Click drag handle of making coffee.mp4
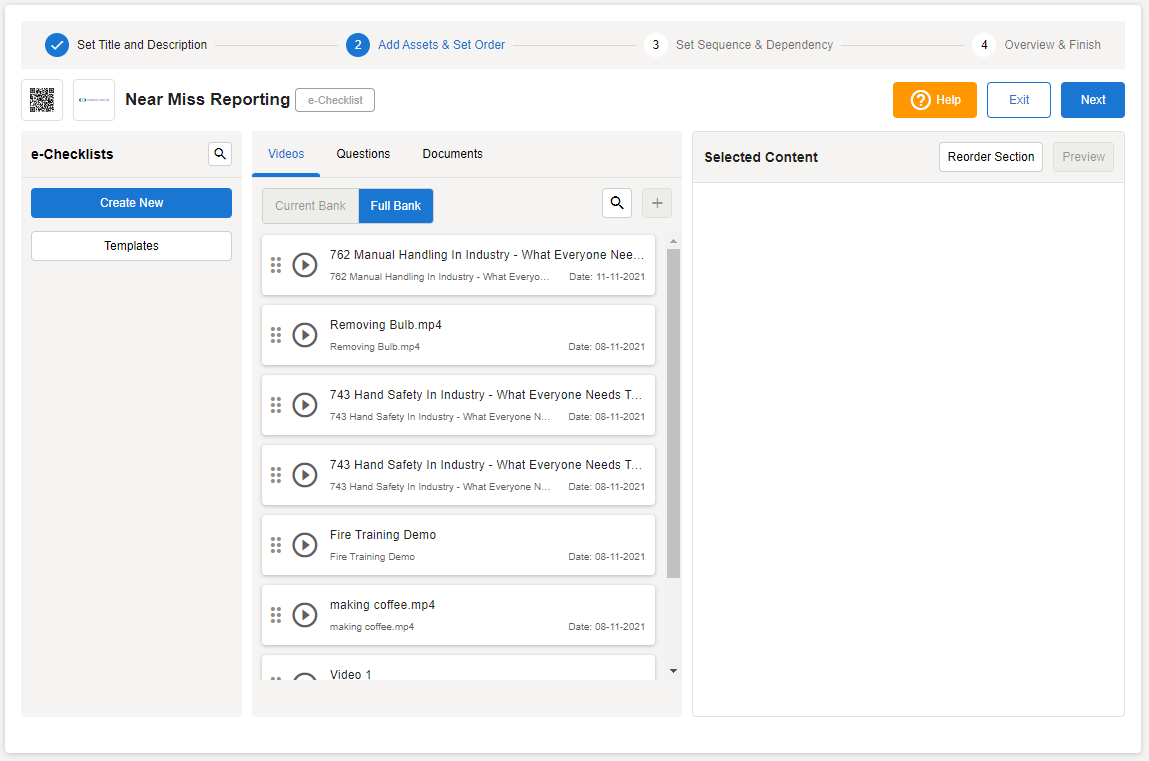 (x=276, y=615)
